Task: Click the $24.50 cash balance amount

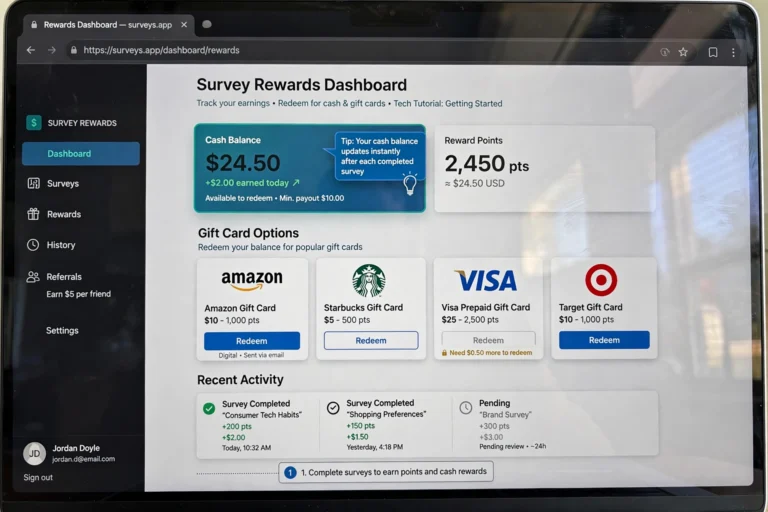Action: (x=243, y=163)
